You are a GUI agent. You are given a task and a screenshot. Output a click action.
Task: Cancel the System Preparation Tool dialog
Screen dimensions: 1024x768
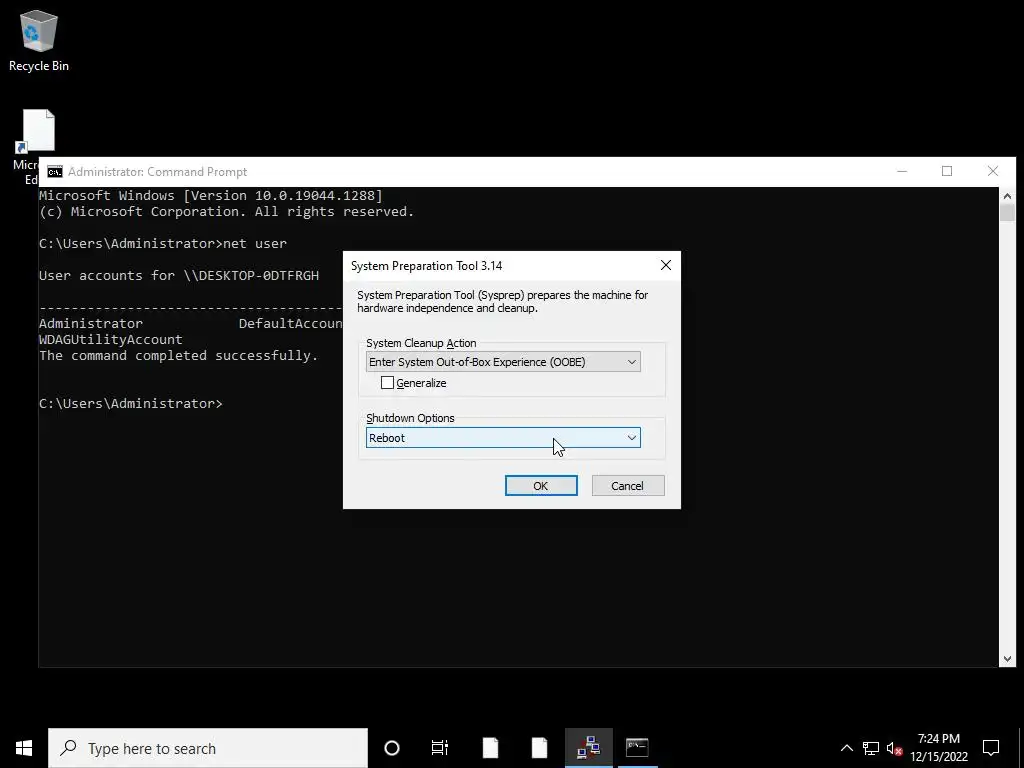(x=628, y=485)
